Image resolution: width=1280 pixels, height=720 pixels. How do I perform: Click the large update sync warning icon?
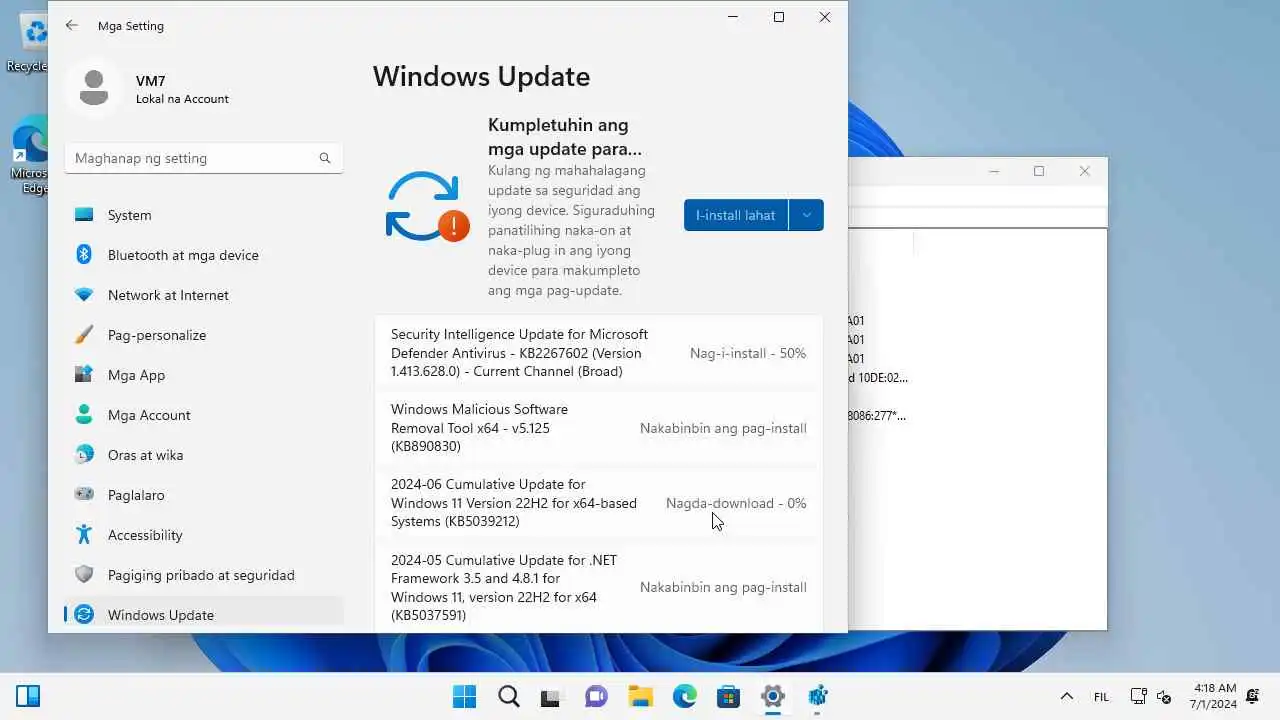pyautogui.click(x=427, y=207)
